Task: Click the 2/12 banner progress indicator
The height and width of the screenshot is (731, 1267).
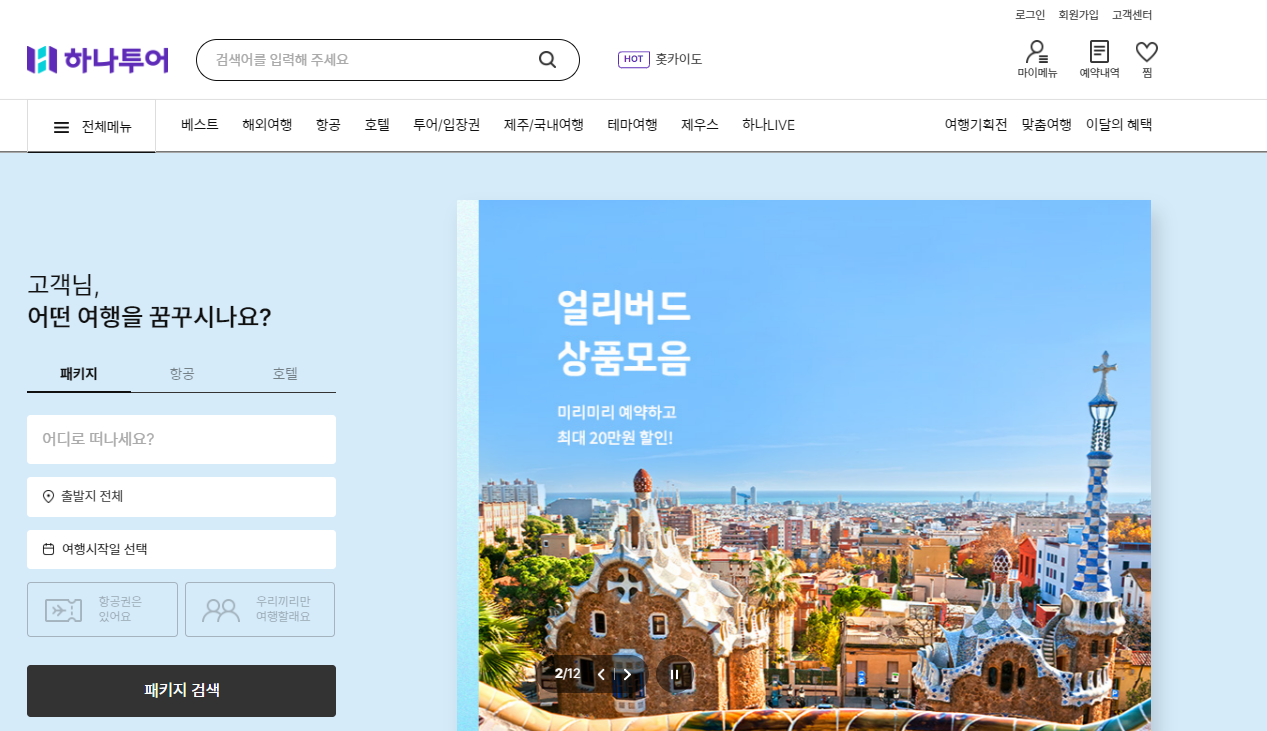Action: point(567,674)
